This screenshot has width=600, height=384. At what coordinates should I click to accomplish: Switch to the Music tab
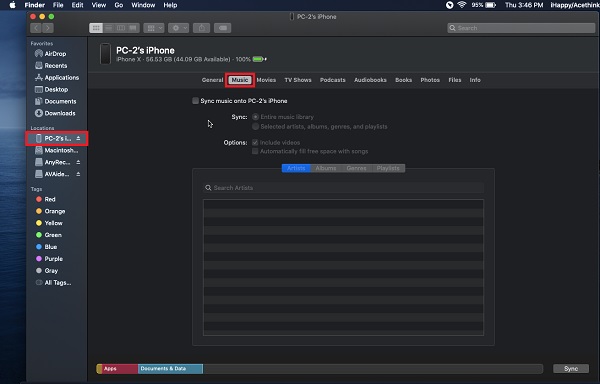point(240,80)
